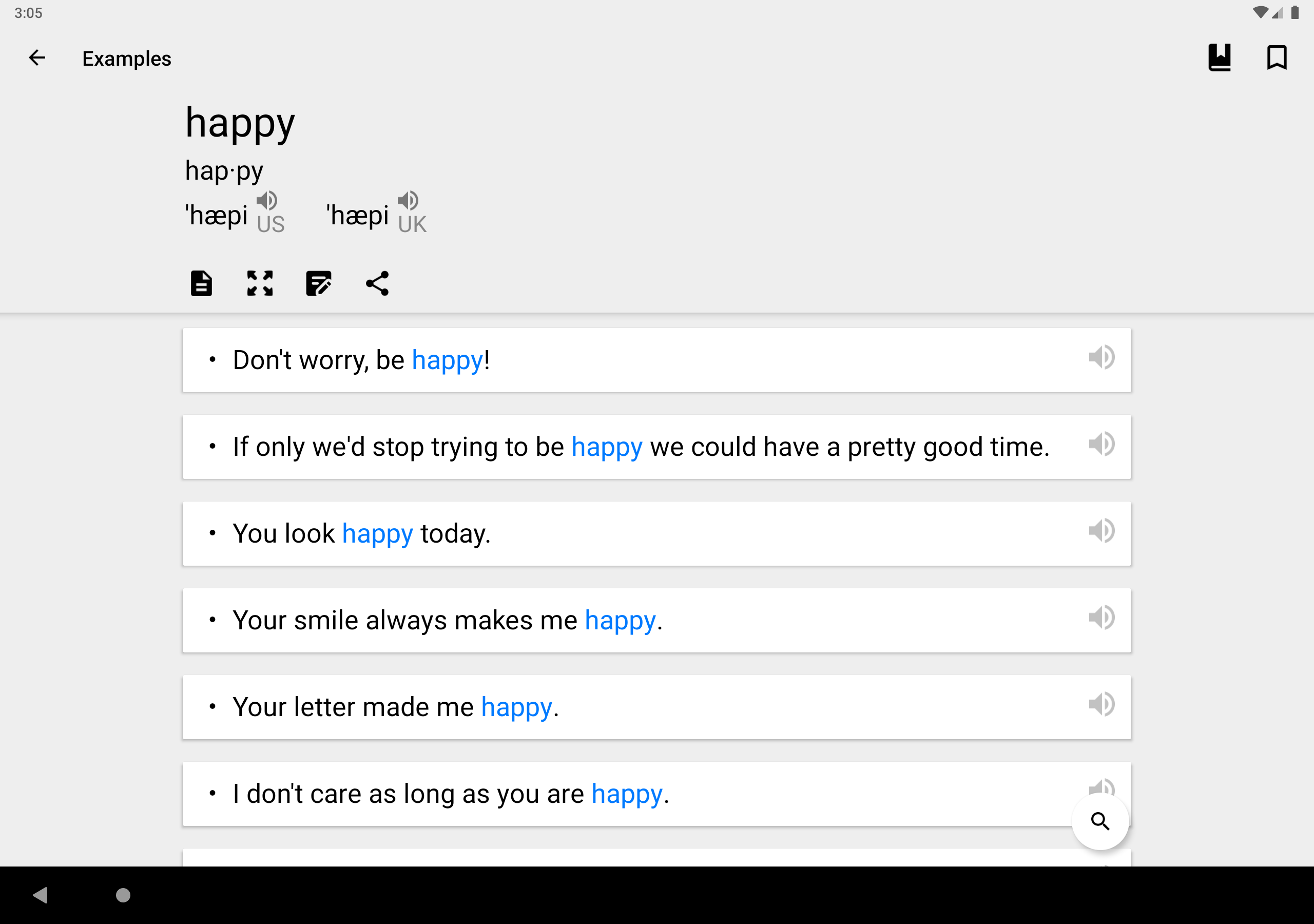Tap the floating search button
Screen dimensions: 1314x924
point(1100,821)
